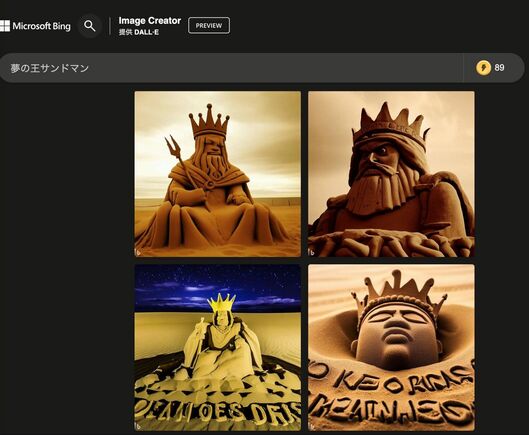Focus the prompt field reading 夢の王サンドマン
This screenshot has height=435, width=529.
(x=231, y=68)
